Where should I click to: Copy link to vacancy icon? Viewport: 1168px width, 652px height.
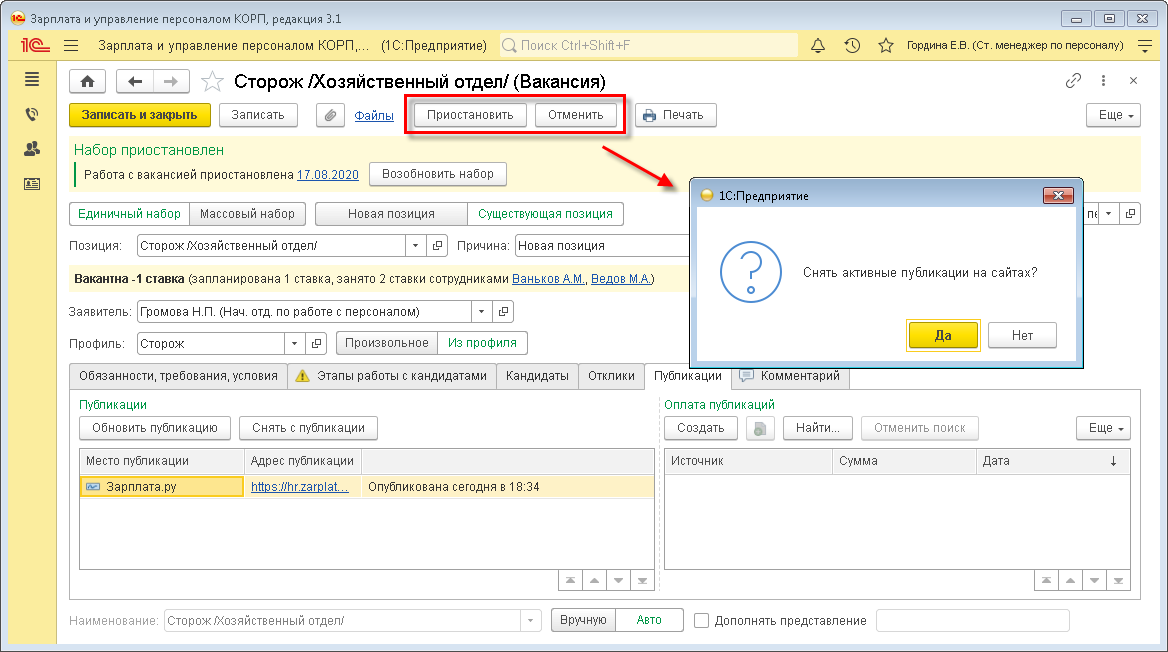(x=1073, y=81)
